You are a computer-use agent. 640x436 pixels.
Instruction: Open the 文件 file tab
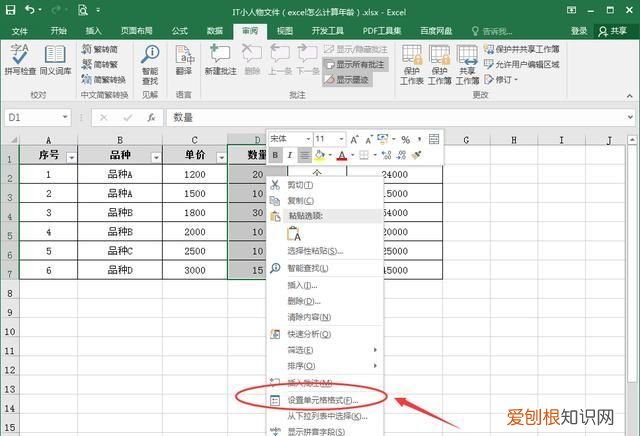coord(20,31)
